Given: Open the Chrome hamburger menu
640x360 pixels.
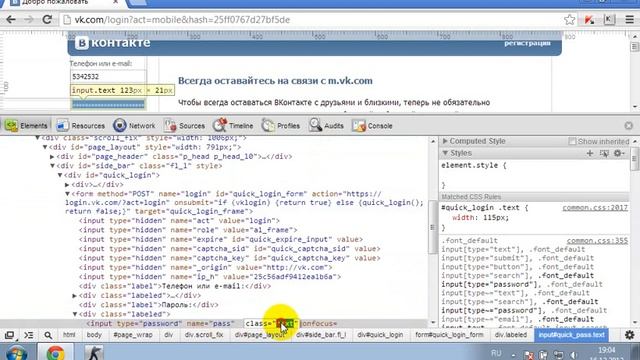Looking at the screenshot, I should pyautogui.click(x=629, y=20).
